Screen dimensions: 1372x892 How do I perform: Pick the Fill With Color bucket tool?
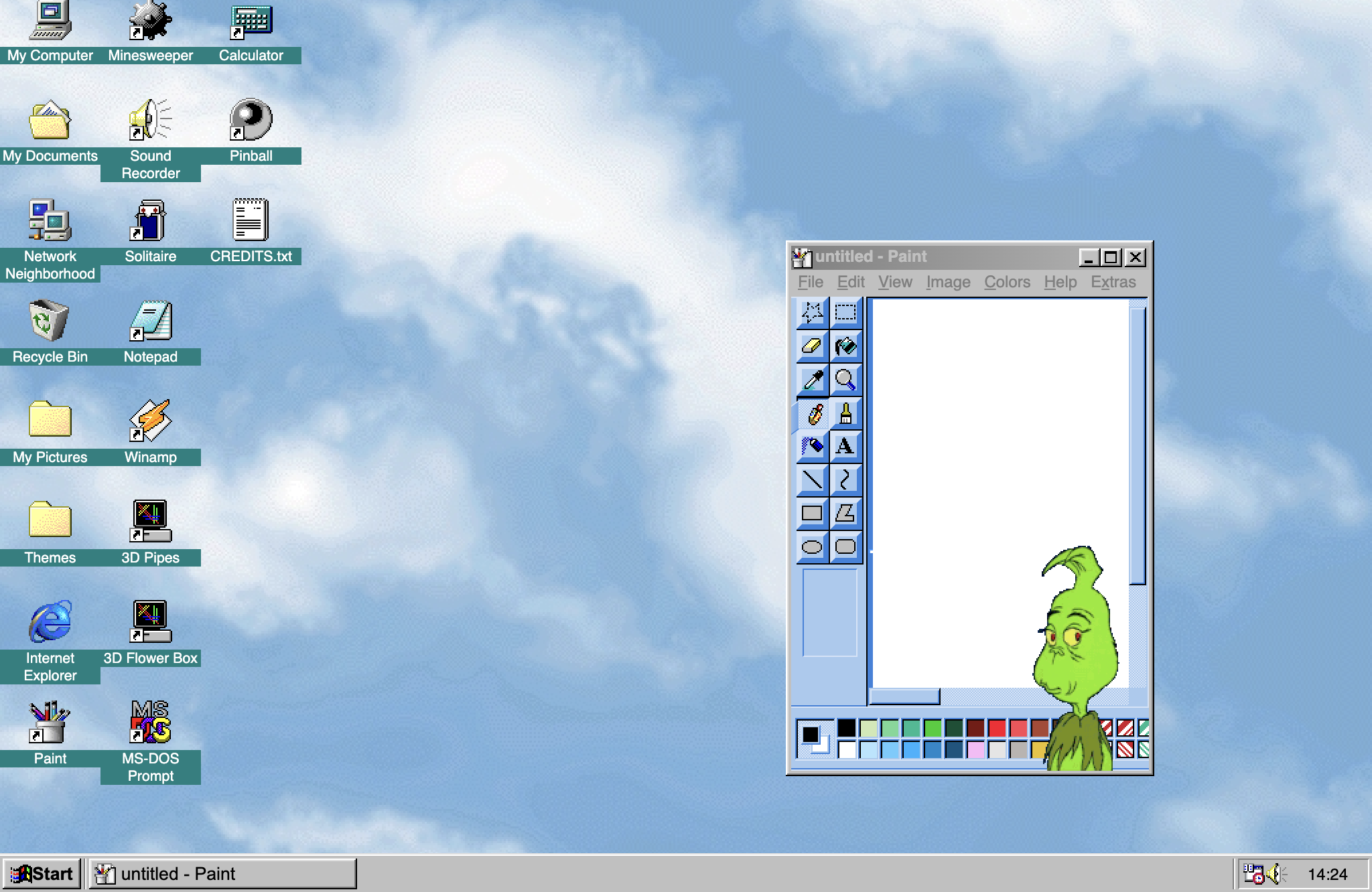[x=845, y=346]
